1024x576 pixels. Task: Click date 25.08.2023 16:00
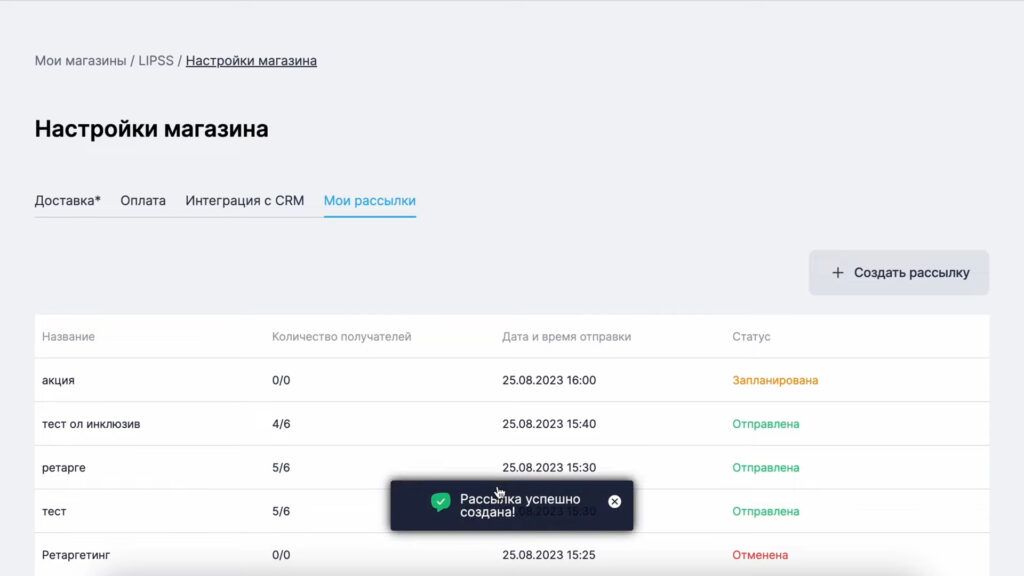click(x=549, y=380)
